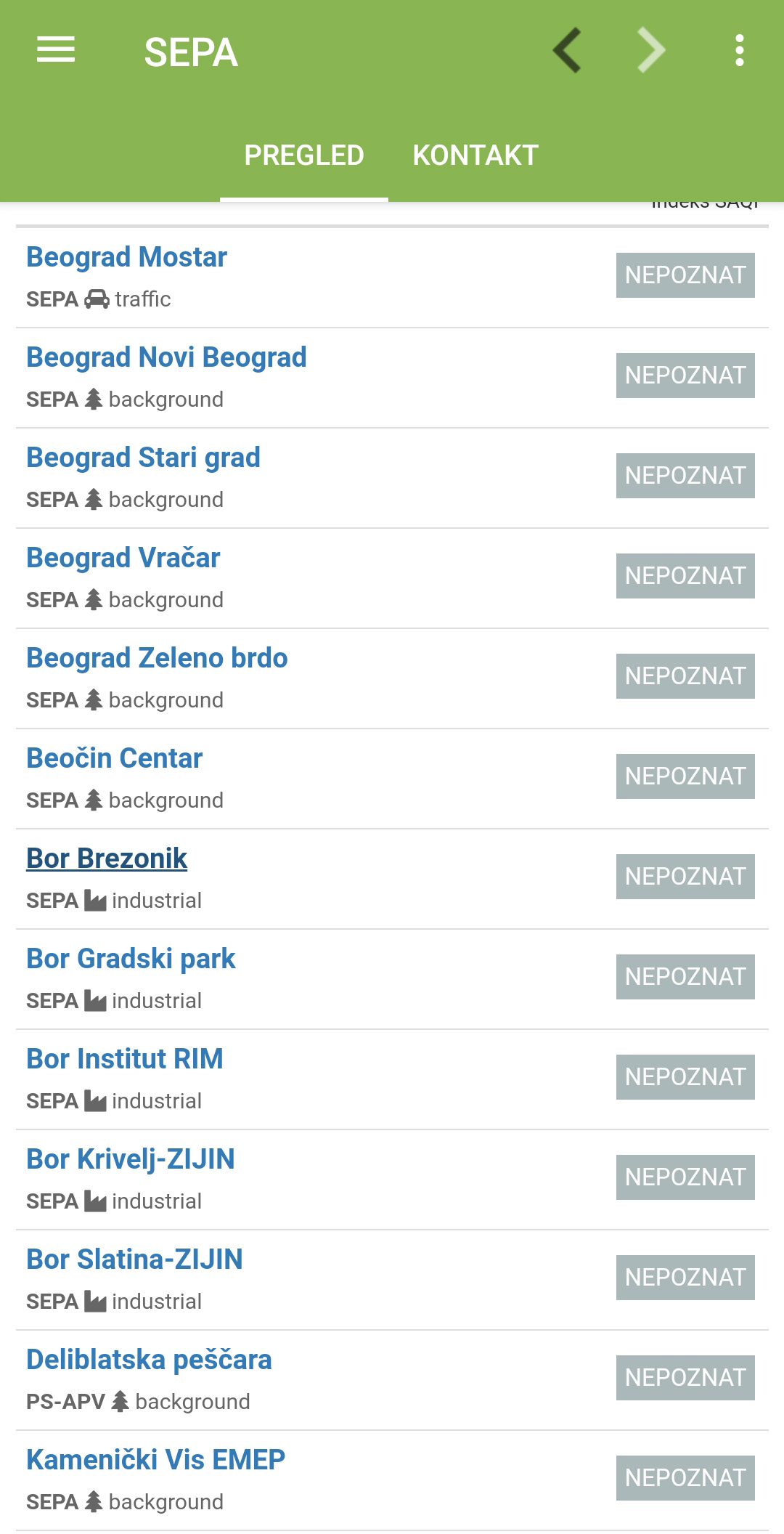This screenshot has height=1534, width=784.
Task: Tap the back arrow in header
Action: click(567, 50)
